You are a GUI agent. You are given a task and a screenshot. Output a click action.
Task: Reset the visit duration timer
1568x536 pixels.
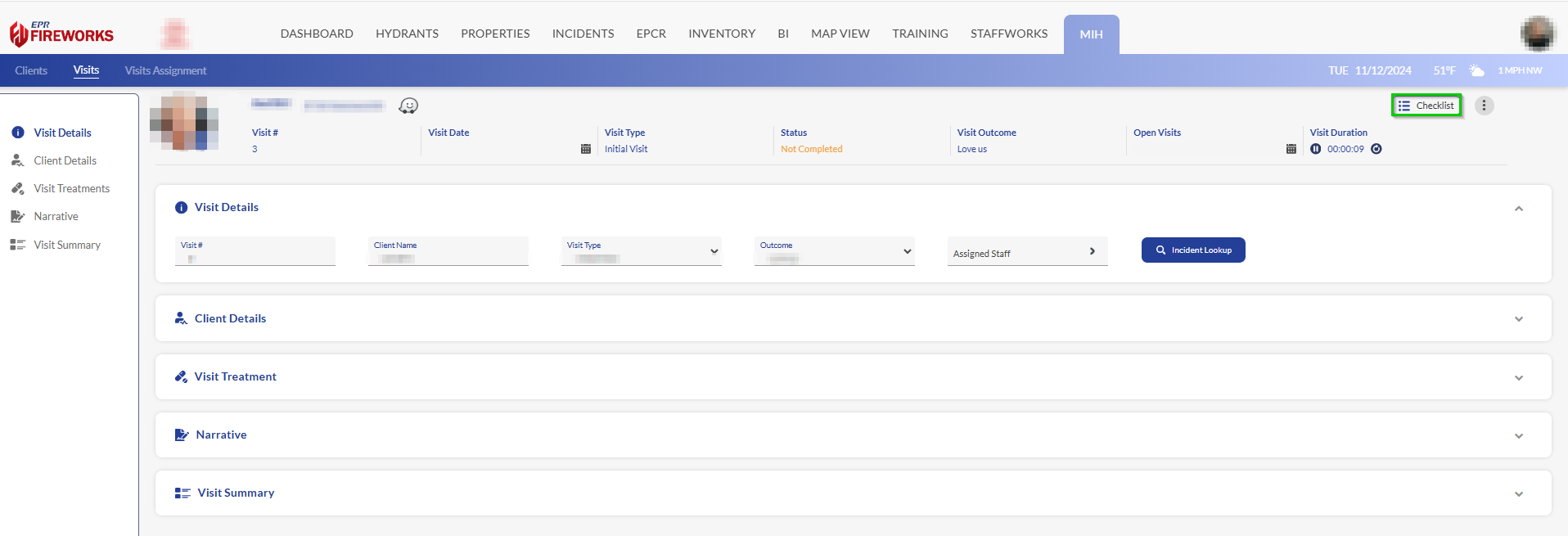pos(1377,149)
